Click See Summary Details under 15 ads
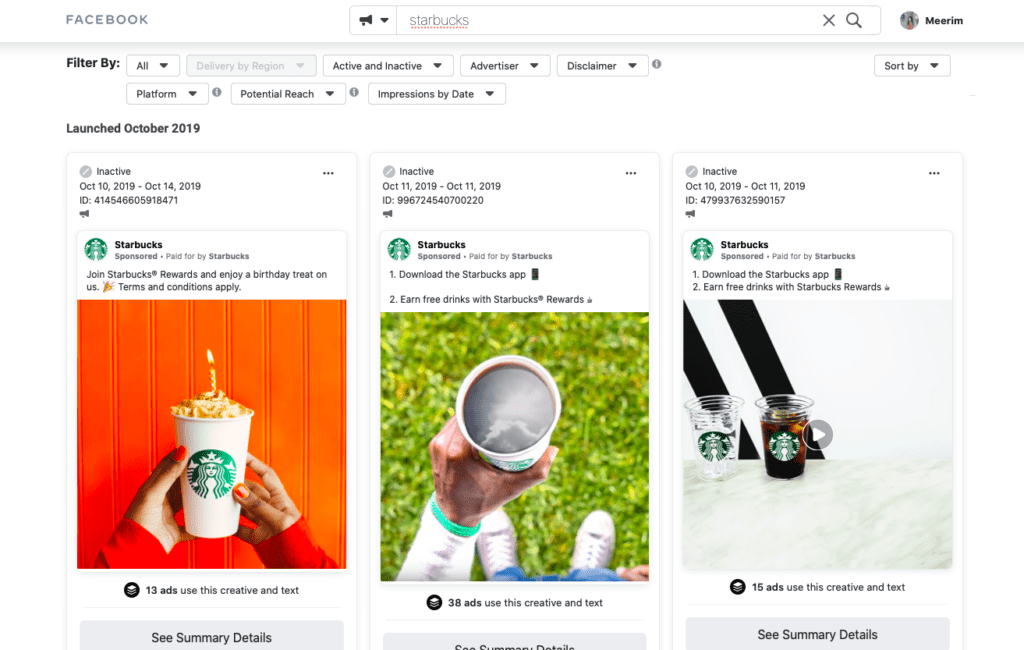The image size is (1024, 650). point(818,634)
